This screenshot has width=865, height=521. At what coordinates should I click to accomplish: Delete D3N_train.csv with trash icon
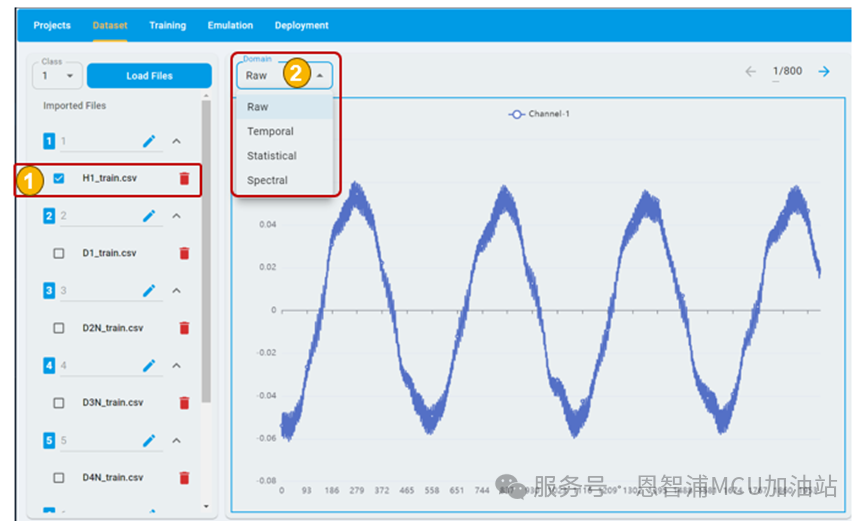[x=184, y=403]
